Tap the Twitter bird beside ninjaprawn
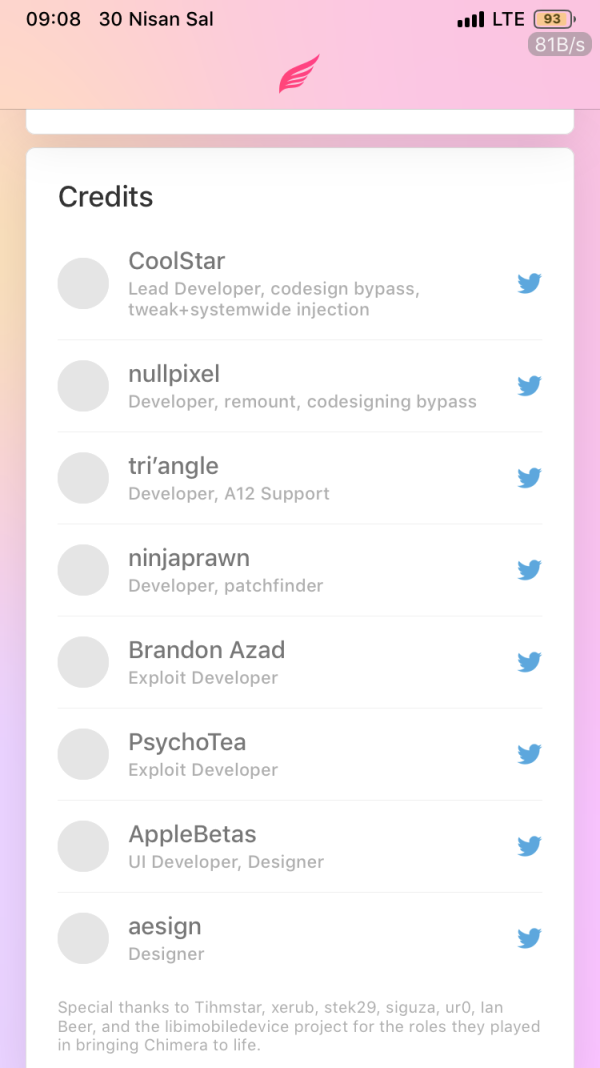Image resolution: width=600 pixels, height=1068 pixels. pyautogui.click(x=529, y=569)
